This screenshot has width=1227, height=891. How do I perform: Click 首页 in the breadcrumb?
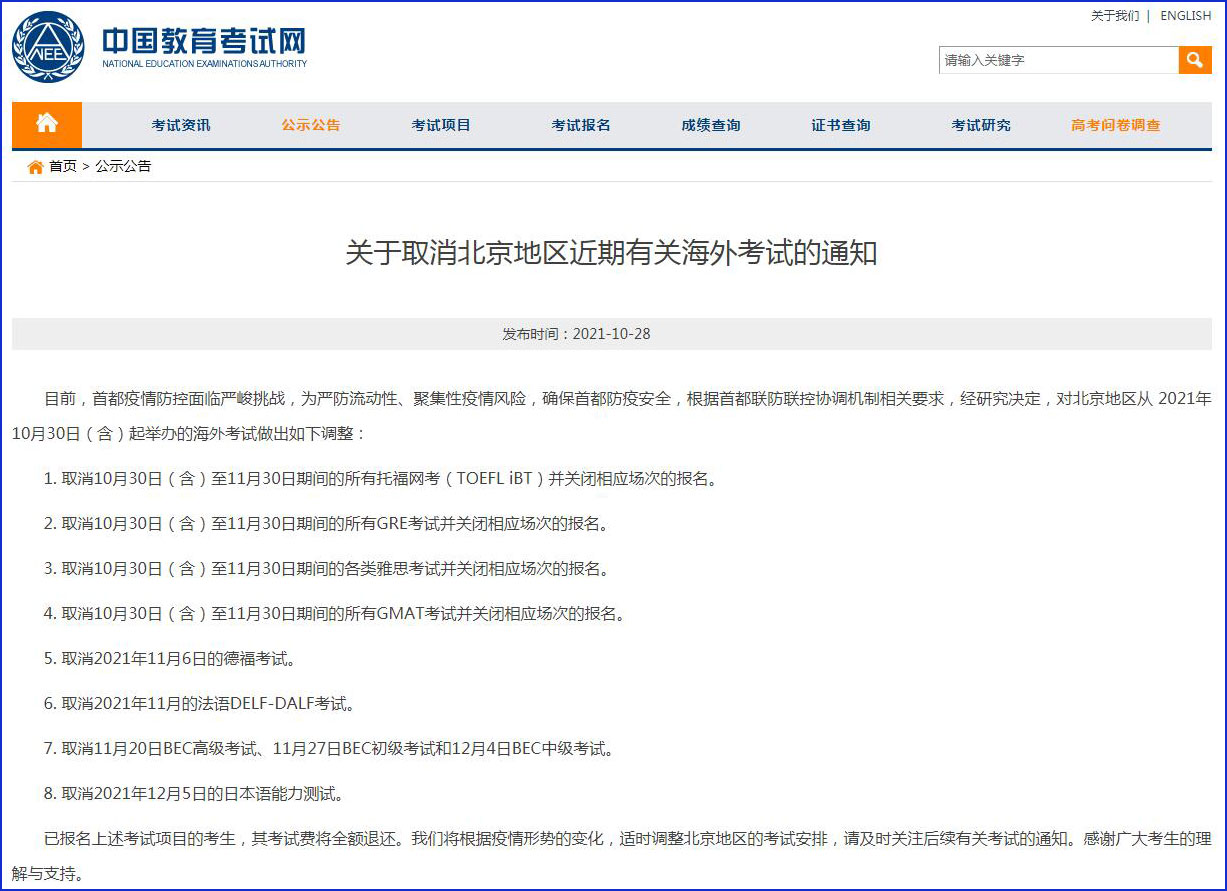tap(63, 167)
